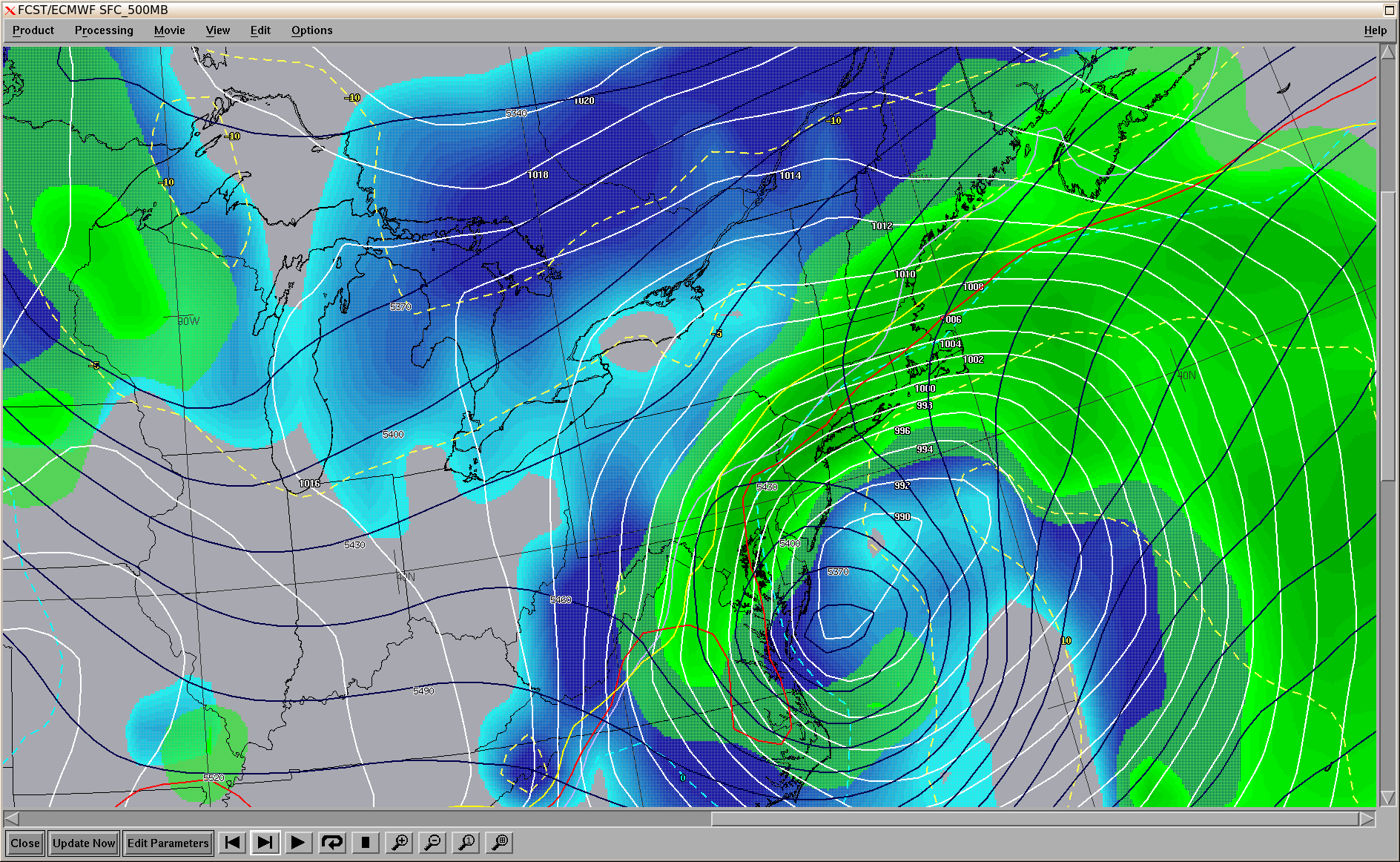Click the 5340 height contour label
The image size is (1400, 862).
(516, 113)
